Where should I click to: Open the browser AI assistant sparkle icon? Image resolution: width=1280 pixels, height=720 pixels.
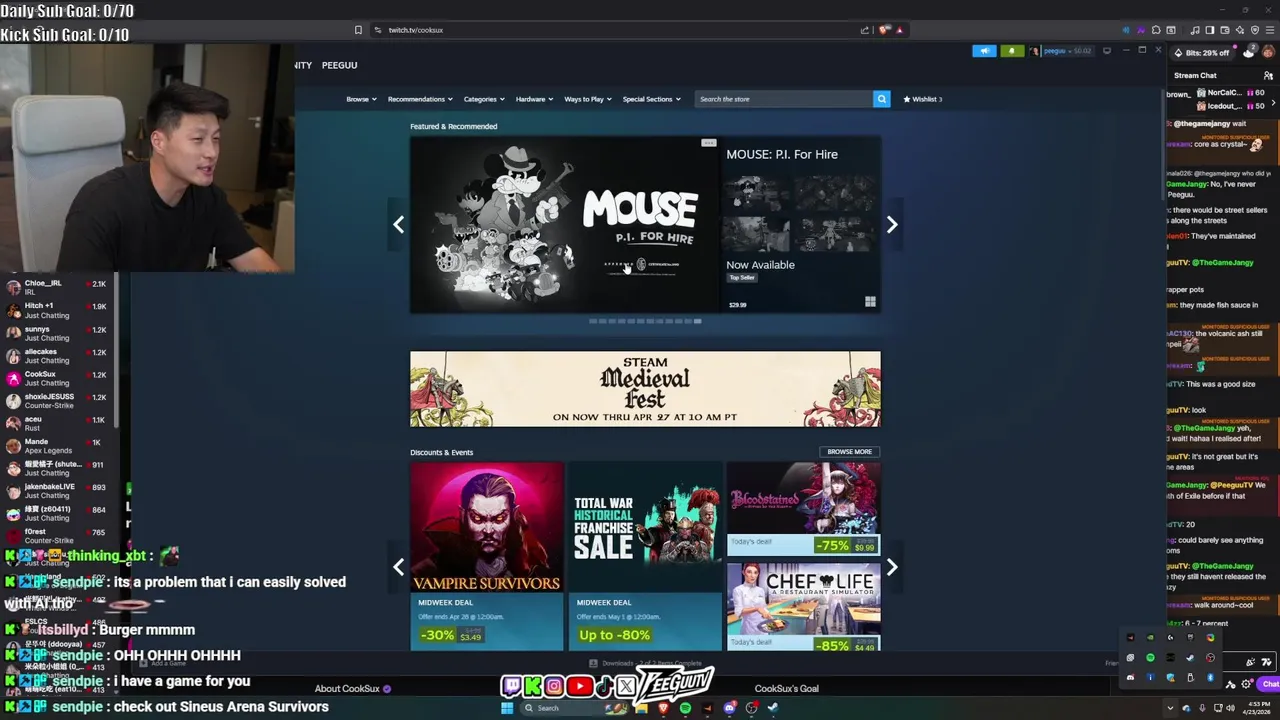point(1240,30)
